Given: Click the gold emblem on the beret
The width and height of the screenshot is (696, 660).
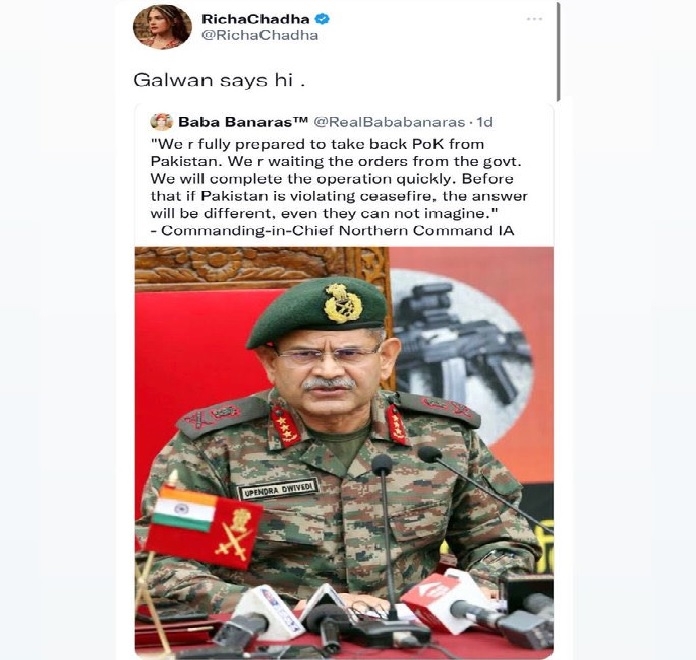Looking at the screenshot, I should coord(343,302).
